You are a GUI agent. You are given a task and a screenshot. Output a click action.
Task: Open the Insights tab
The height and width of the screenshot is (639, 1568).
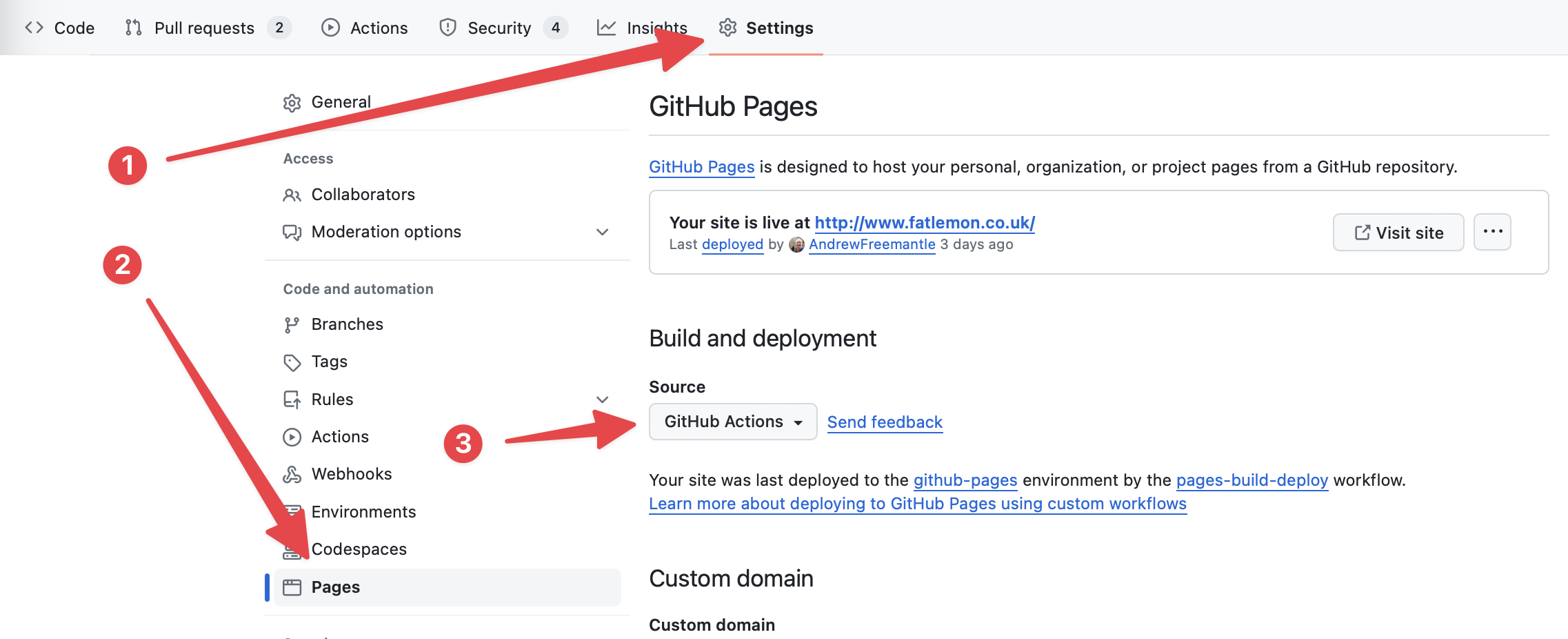642,28
